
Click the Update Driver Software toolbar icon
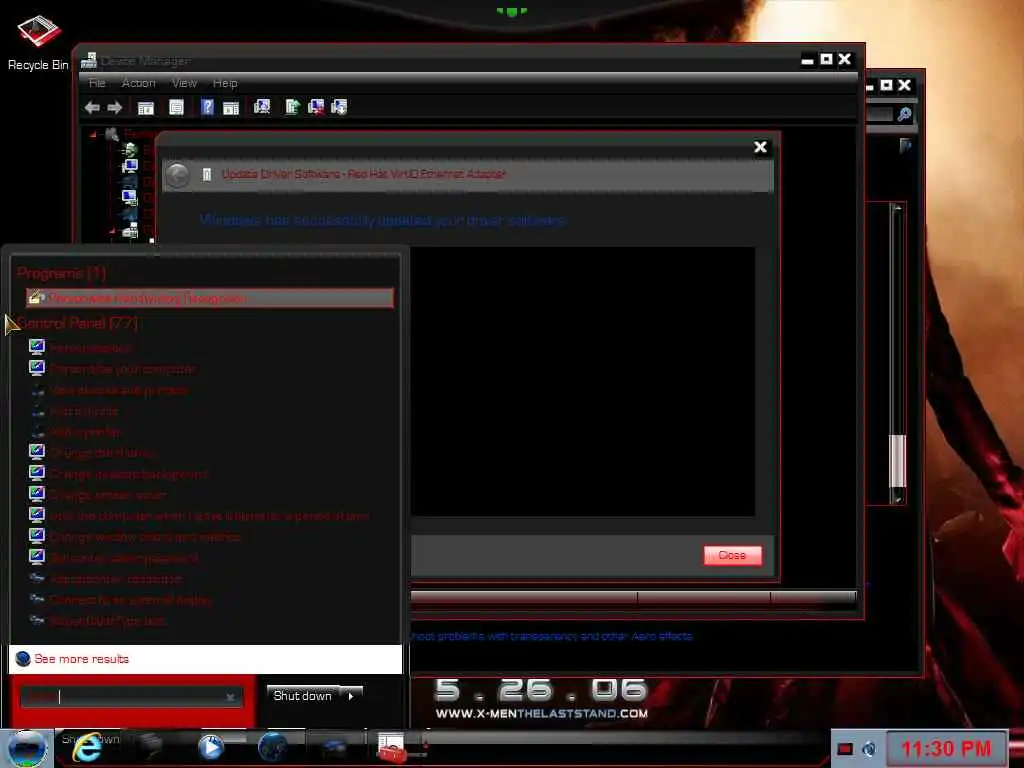pyautogui.click(x=292, y=107)
